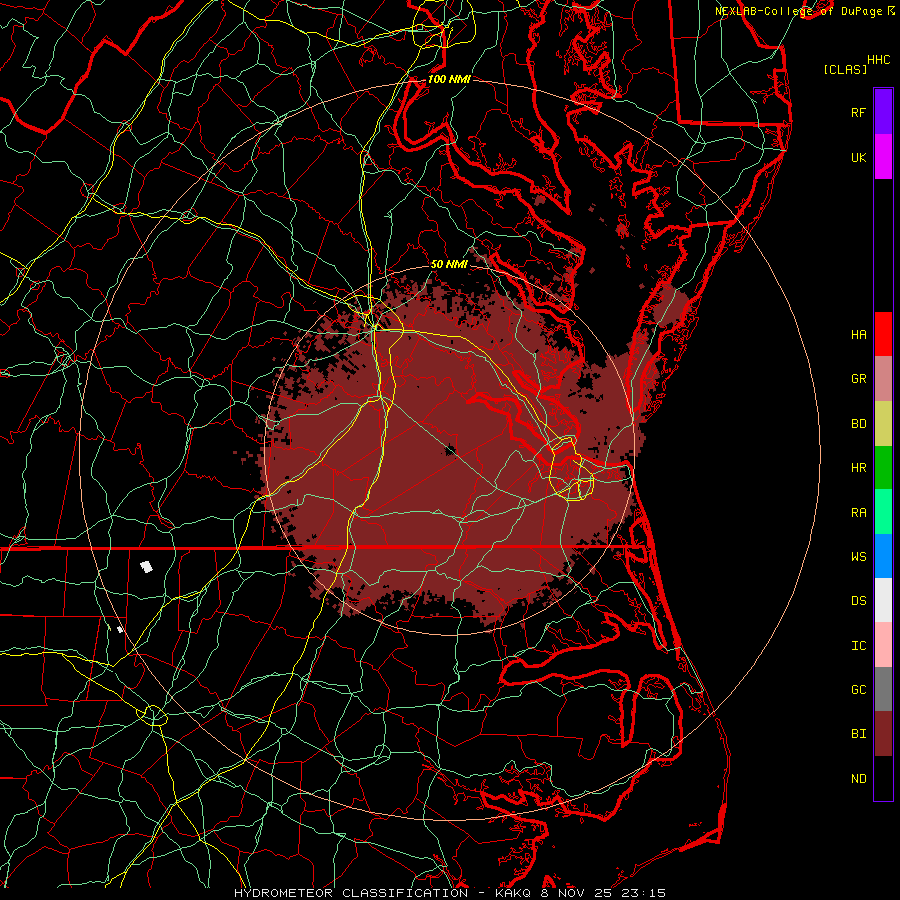Click the BI dark red legend swatch
The width and height of the screenshot is (900, 900).
tap(883, 734)
